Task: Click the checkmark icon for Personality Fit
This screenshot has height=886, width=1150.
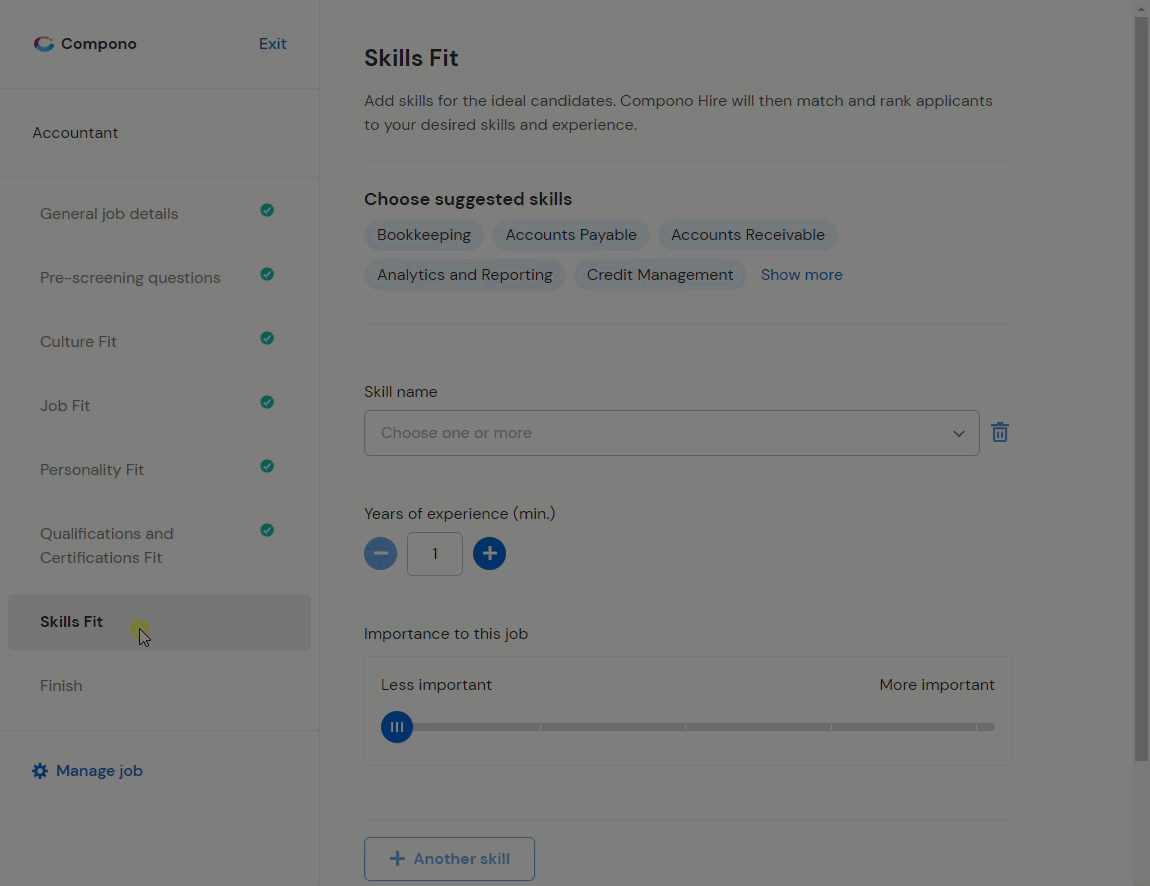Action: 267,466
